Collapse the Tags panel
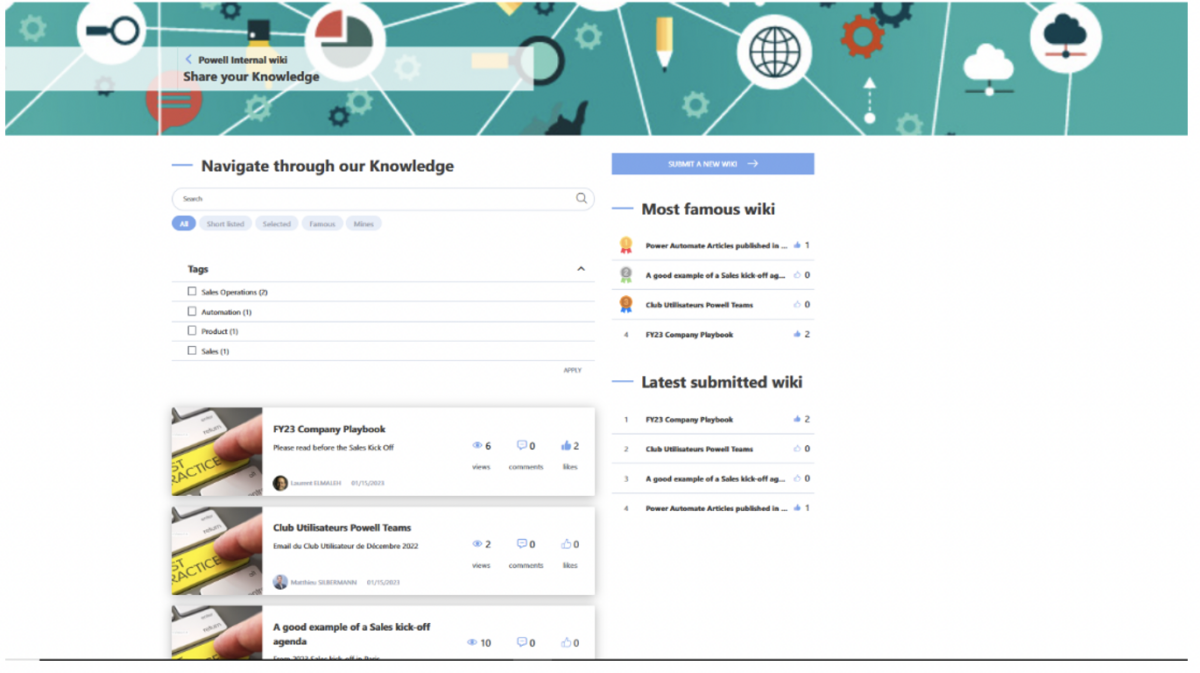Viewport: 1200px width, 673px height. pyautogui.click(x=580, y=269)
